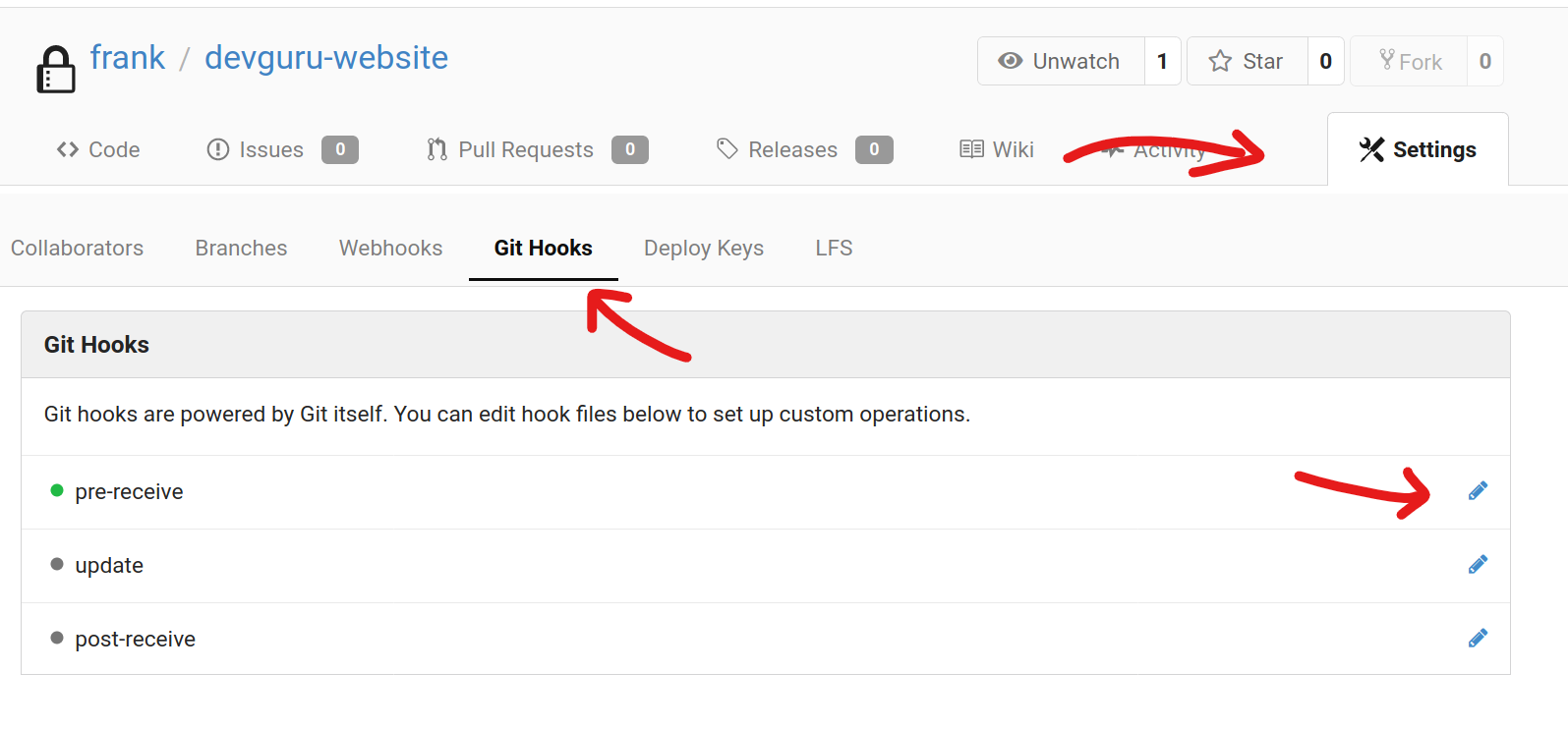Go to Deploy Keys settings section
The image size is (1568, 729).
(703, 248)
